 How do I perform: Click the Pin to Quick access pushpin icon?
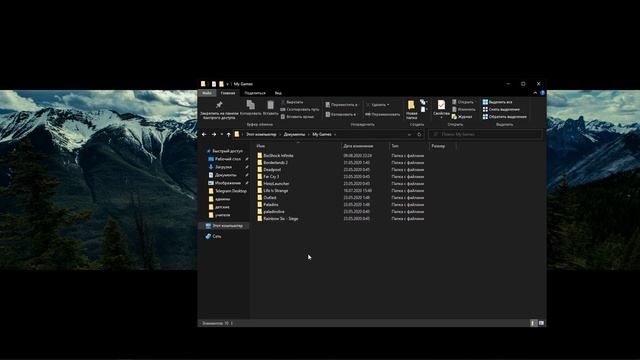[x=219, y=105]
